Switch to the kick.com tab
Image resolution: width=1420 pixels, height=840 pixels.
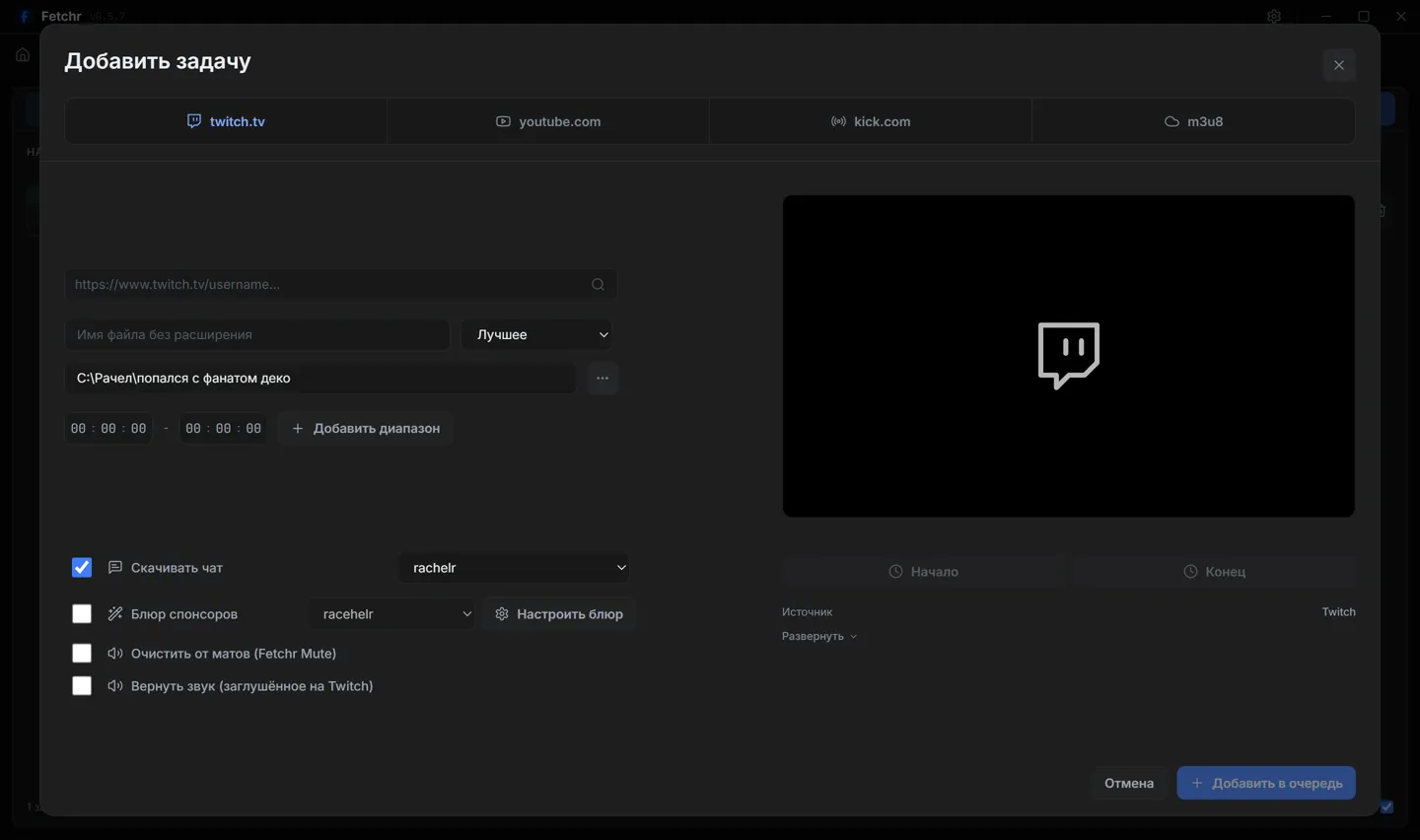tap(871, 121)
